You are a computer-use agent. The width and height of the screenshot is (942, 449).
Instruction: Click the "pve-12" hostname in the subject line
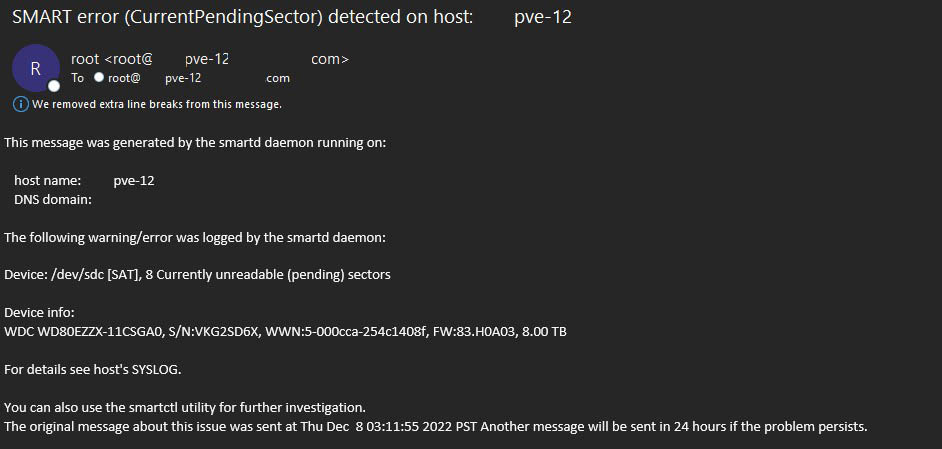pyautogui.click(x=542, y=17)
